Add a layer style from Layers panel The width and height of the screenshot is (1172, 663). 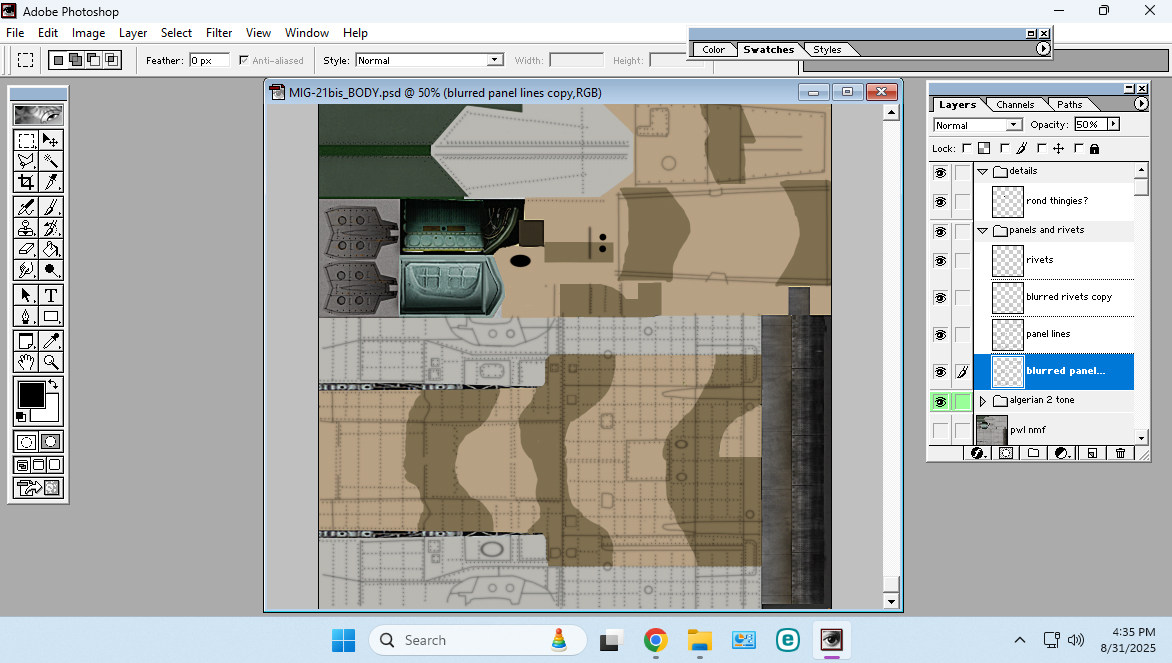pos(978,453)
